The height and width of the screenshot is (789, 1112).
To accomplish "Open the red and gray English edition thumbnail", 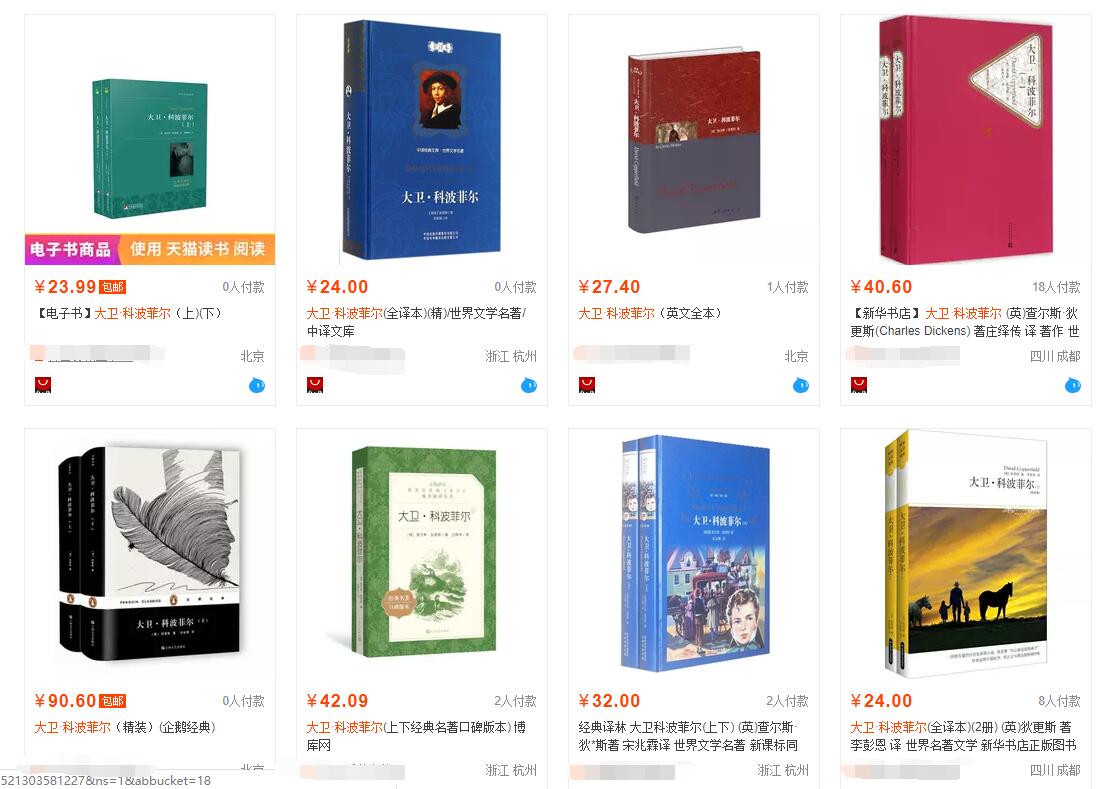I will tap(694, 141).
